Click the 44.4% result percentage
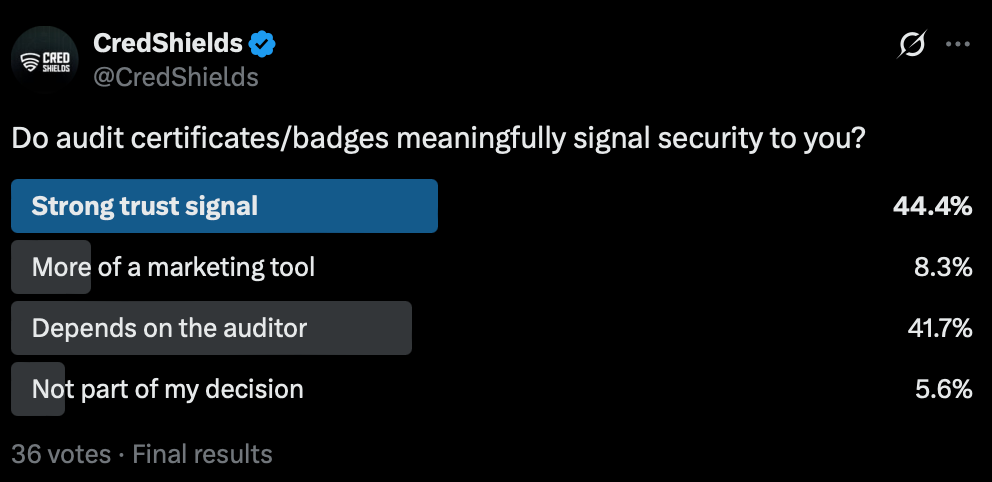 pos(932,206)
